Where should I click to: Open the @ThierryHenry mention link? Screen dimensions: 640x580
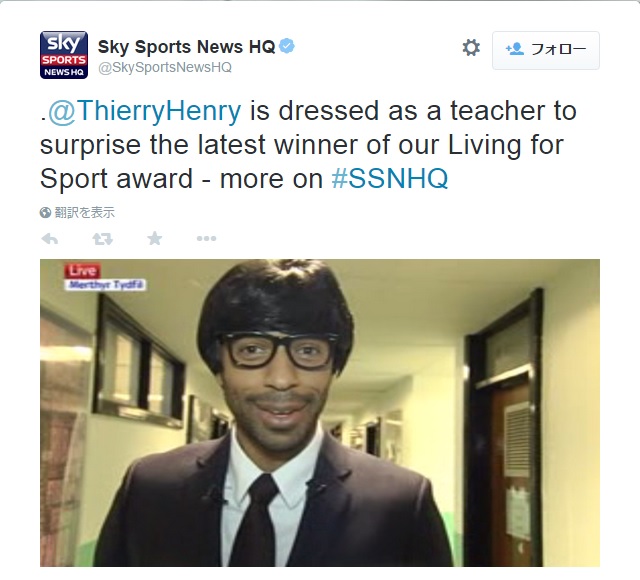145,111
